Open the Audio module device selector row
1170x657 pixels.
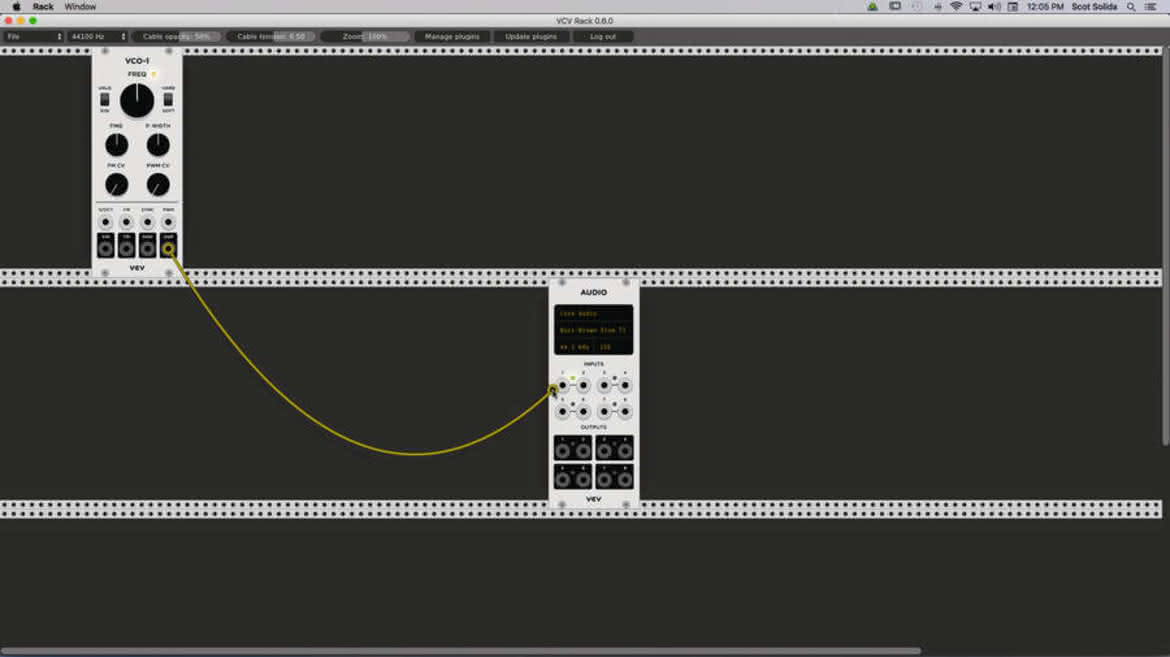[x=593, y=330]
